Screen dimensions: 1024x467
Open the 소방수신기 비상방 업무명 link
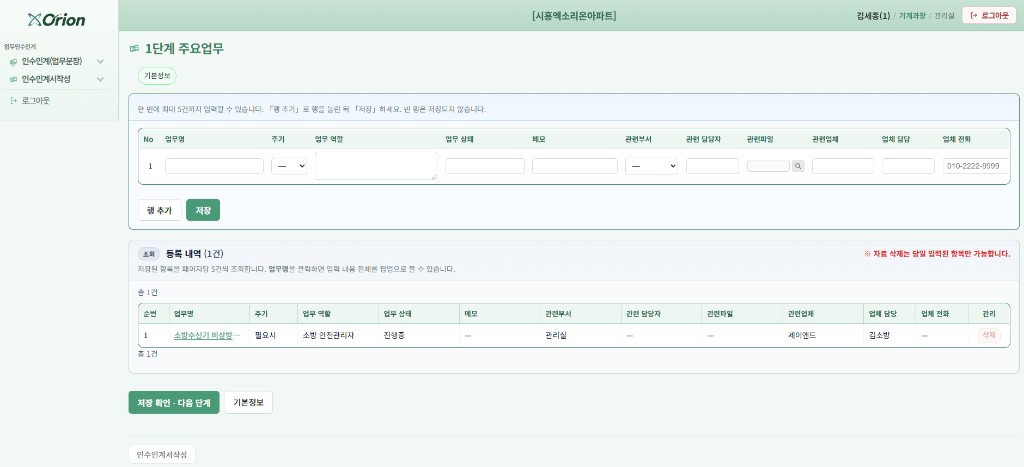[x=207, y=335]
